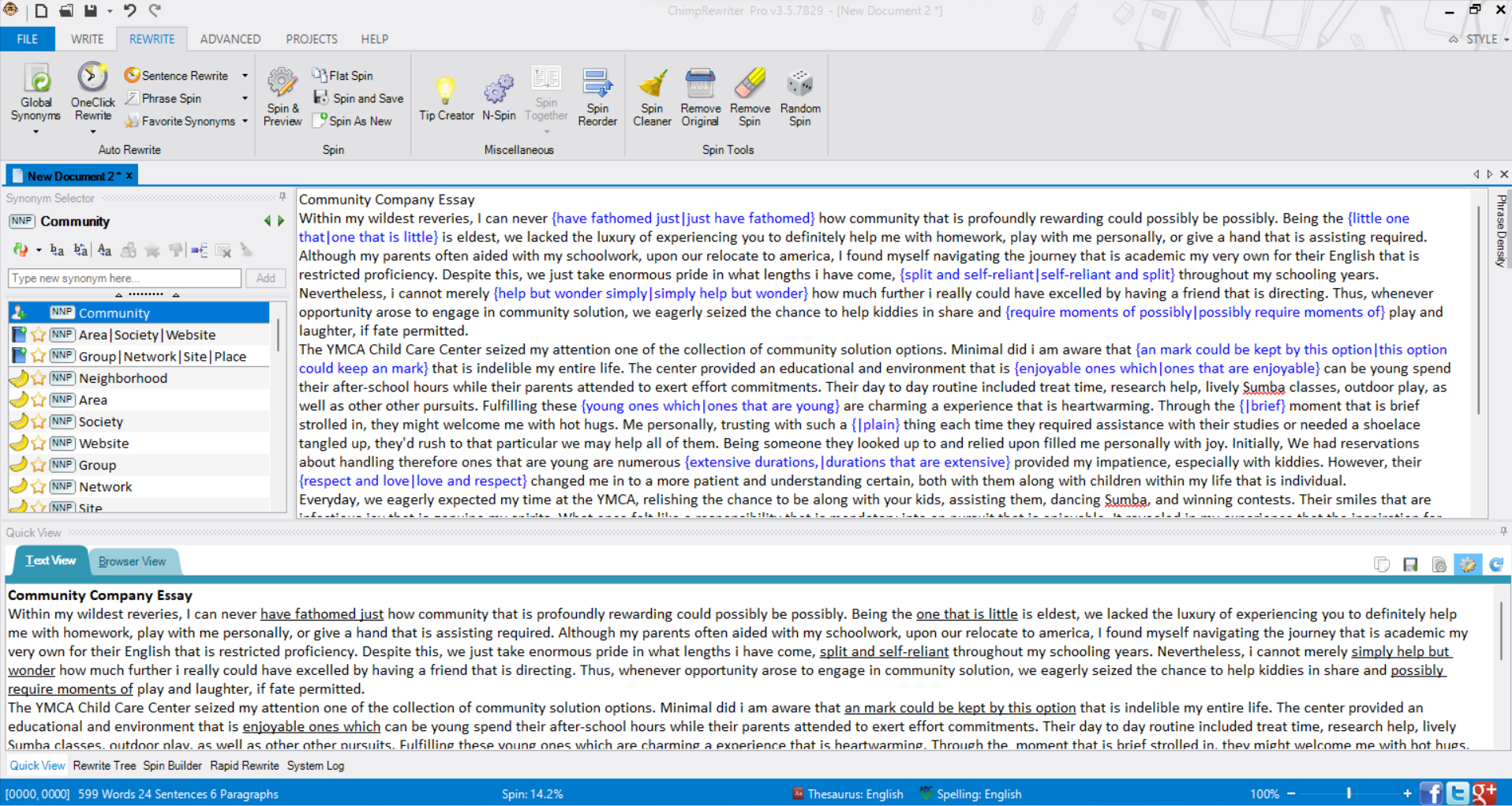Viewport: 1512px width, 806px height.
Task: Open the Browser View tab
Action: pos(132,561)
